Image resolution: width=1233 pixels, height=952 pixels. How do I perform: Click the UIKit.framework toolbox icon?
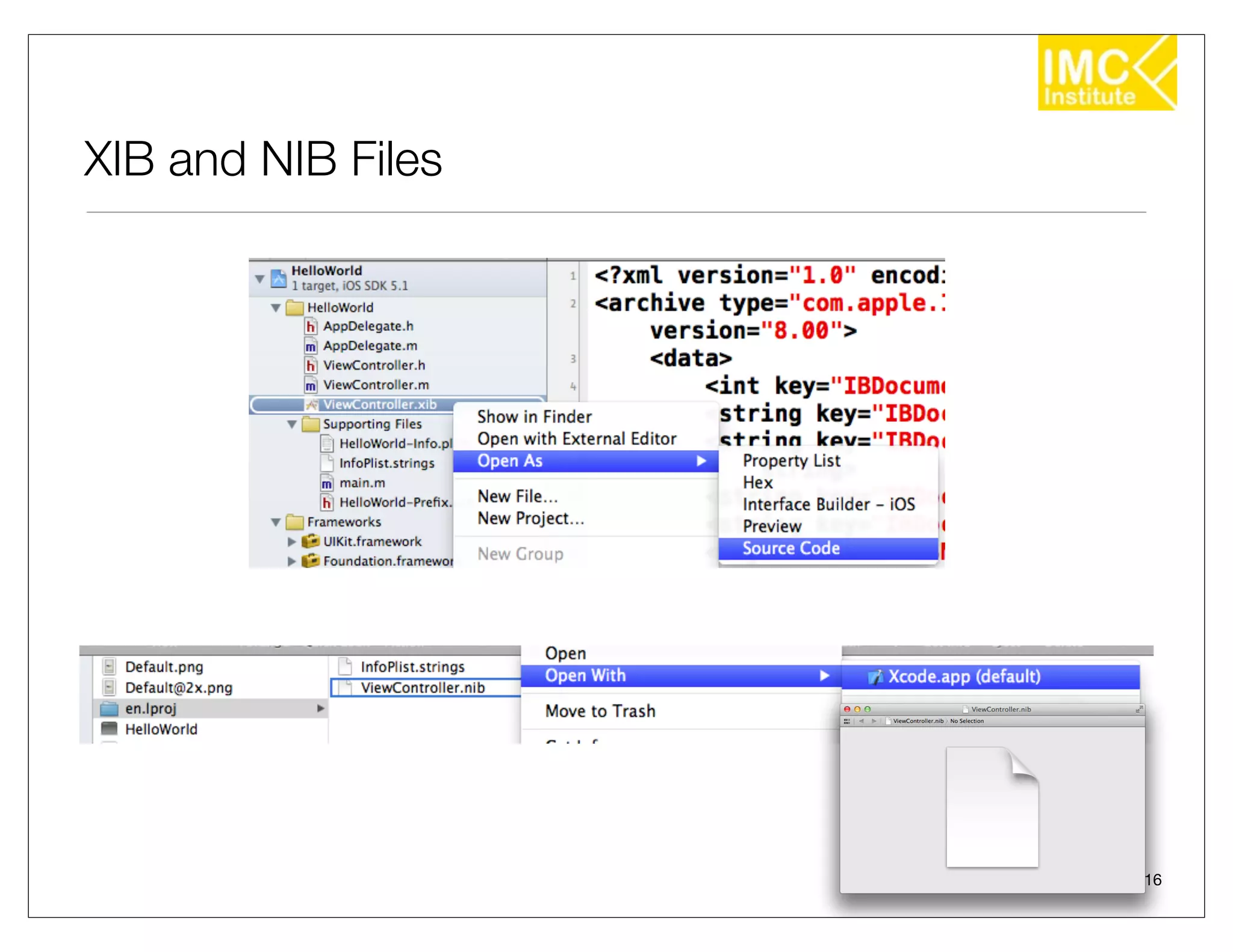coord(311,542)
